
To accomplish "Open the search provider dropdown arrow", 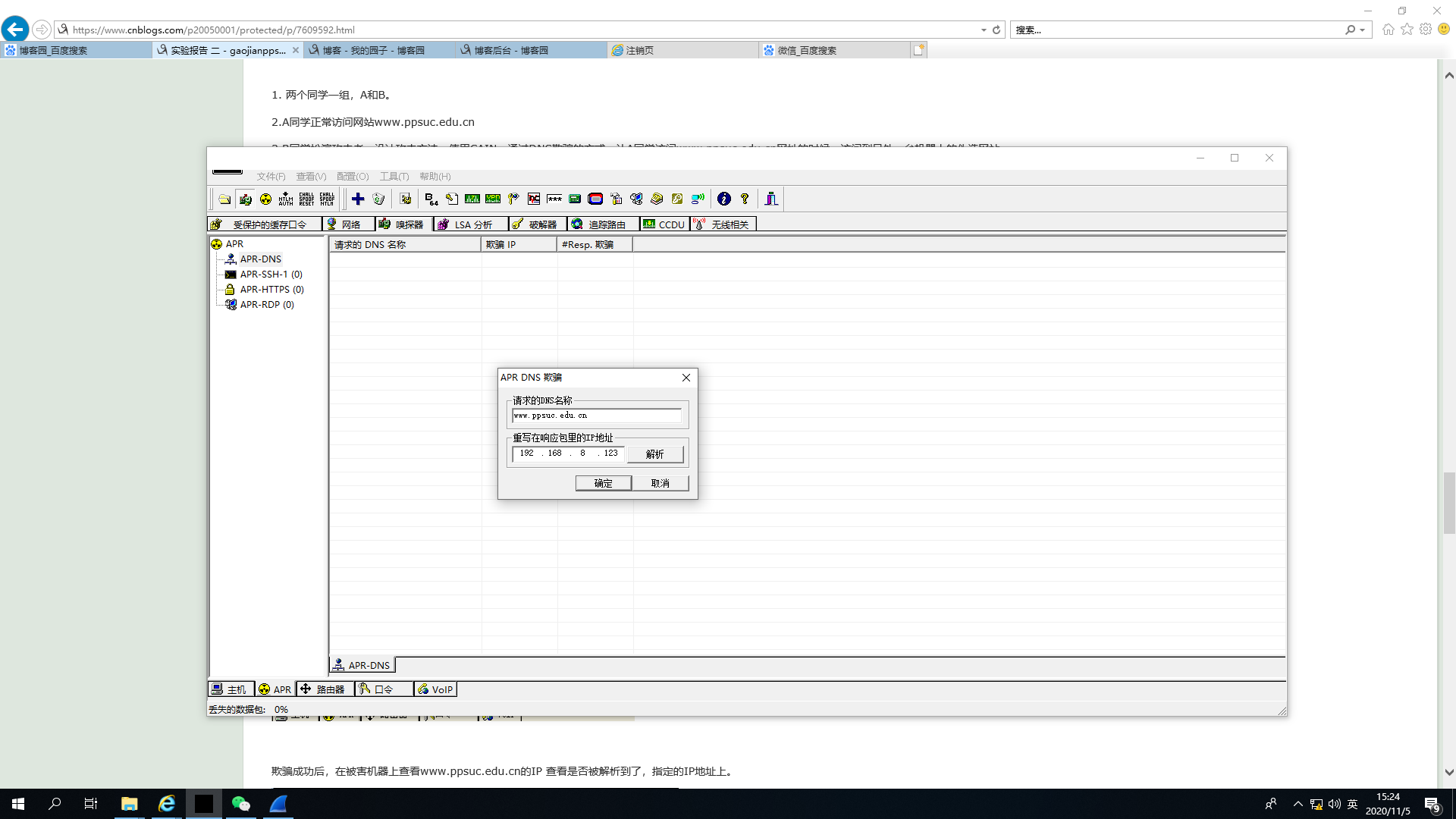I will click(x=1363, y=30).
